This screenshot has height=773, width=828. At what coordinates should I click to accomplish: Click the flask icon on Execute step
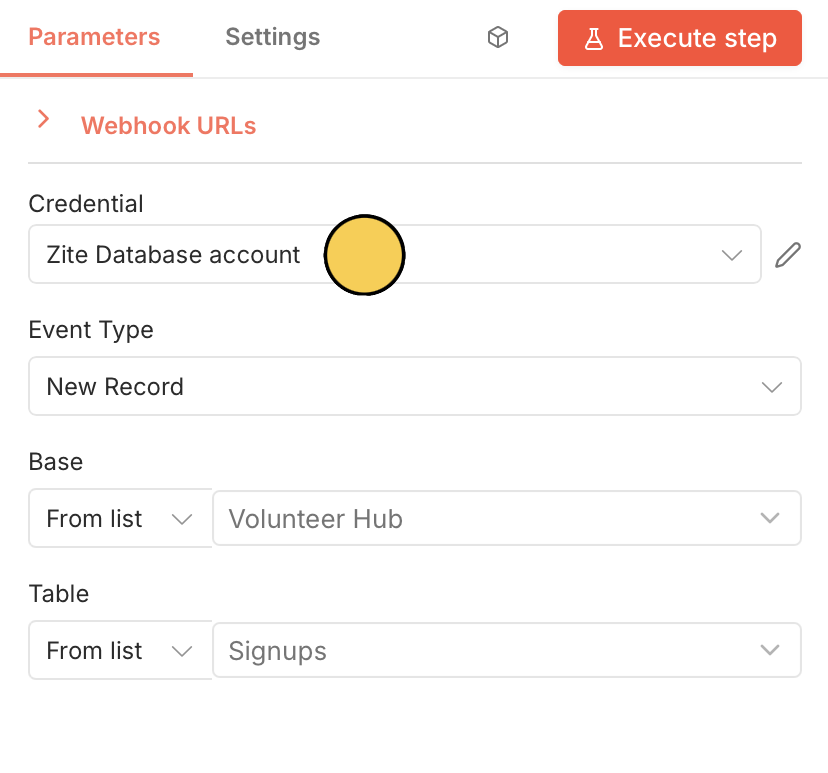(595, 39)
